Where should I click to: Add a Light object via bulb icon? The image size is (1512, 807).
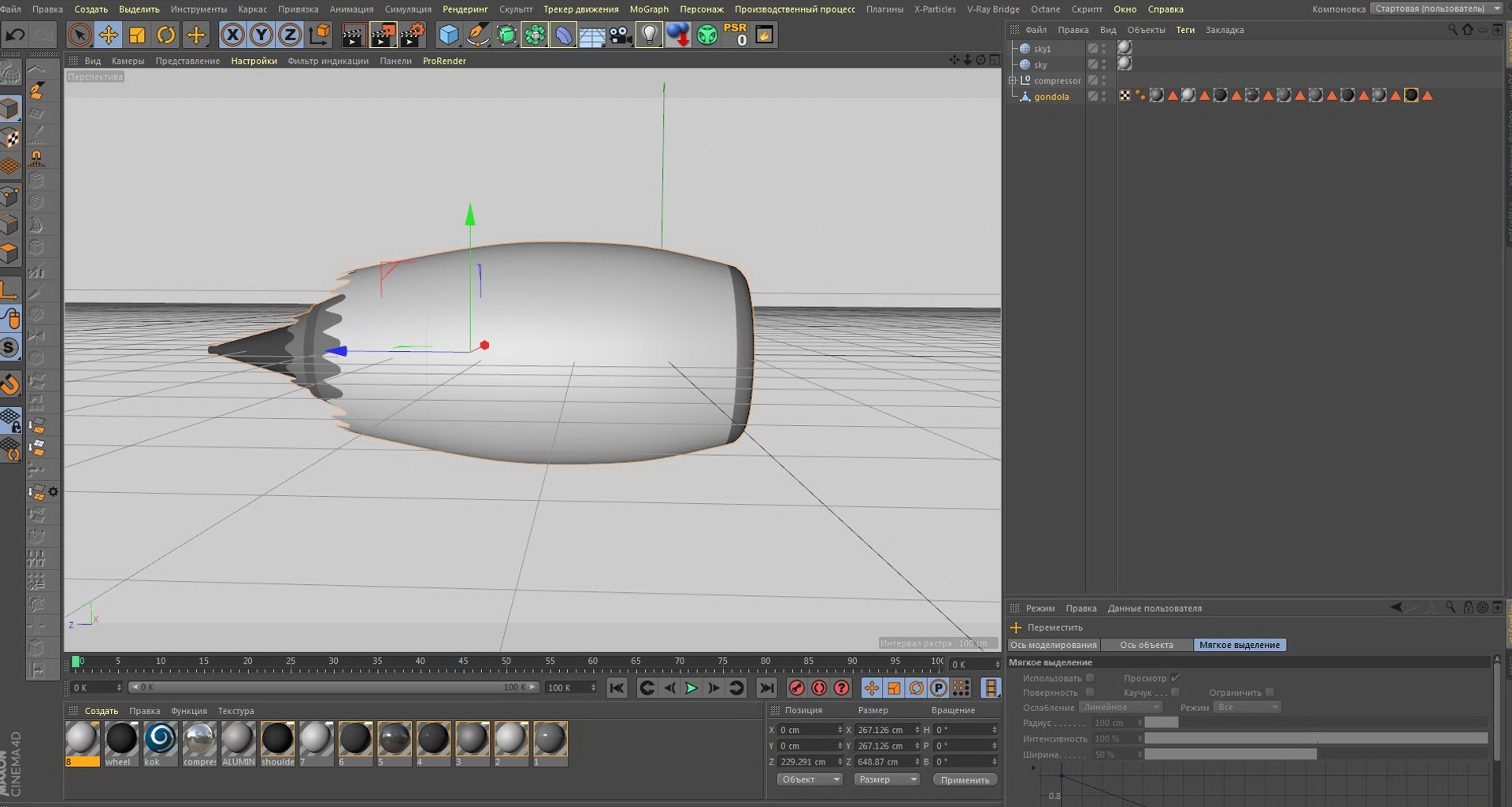click(648, 35)
